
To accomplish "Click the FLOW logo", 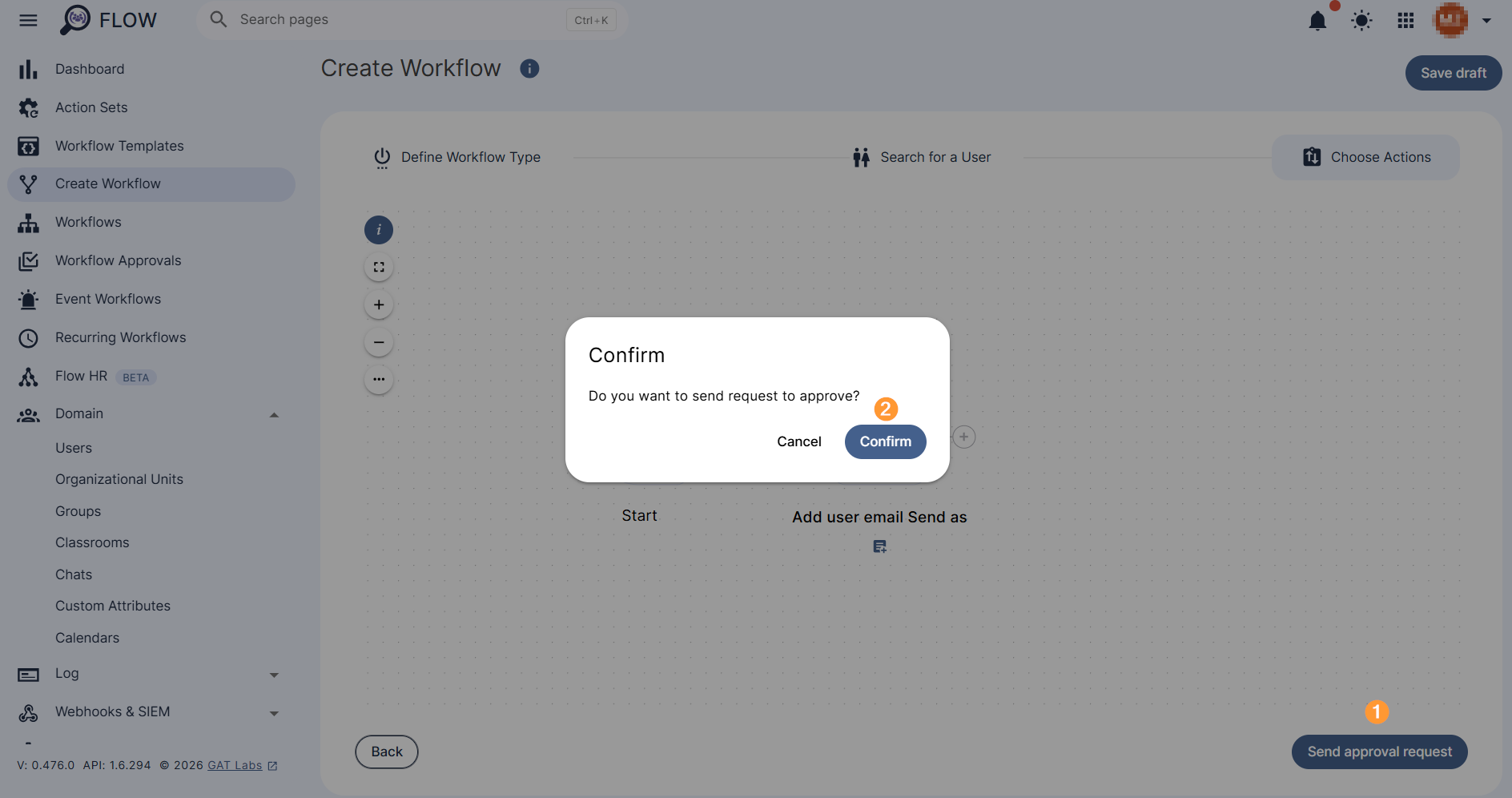I will [x=108, y=20].
